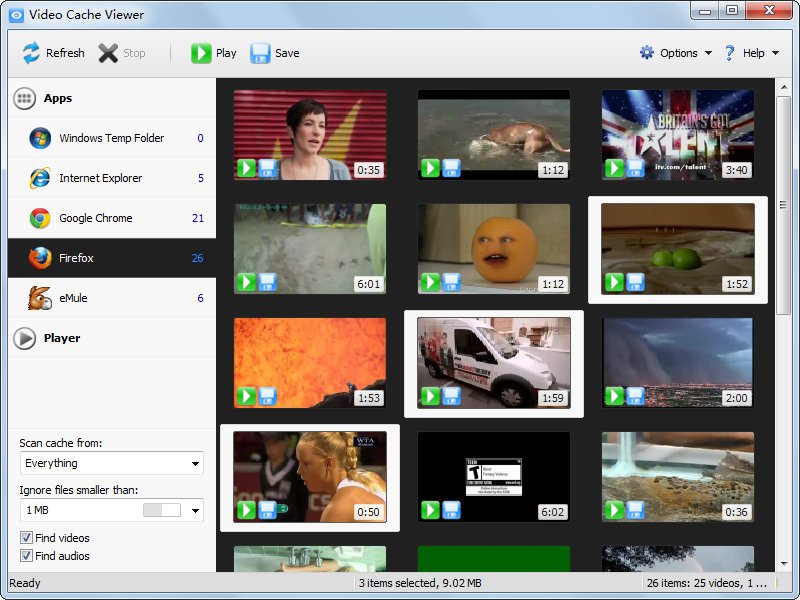This screenshot has height=600, width=800.
Task: Play the 1:12 swimming animal video
Action: tap(431, 168)
